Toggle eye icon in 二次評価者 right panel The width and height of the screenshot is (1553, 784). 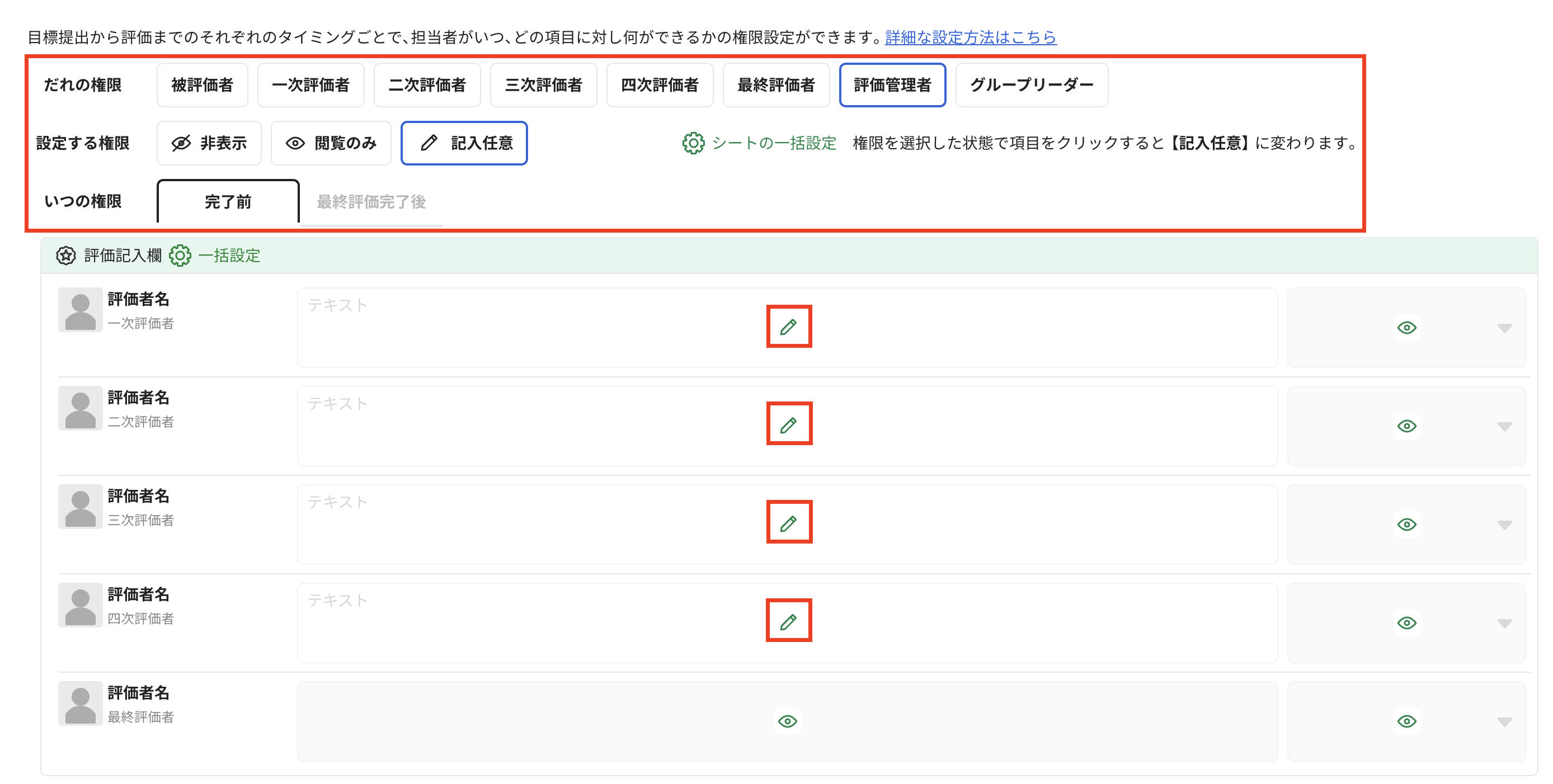(x=1406, y=426)
